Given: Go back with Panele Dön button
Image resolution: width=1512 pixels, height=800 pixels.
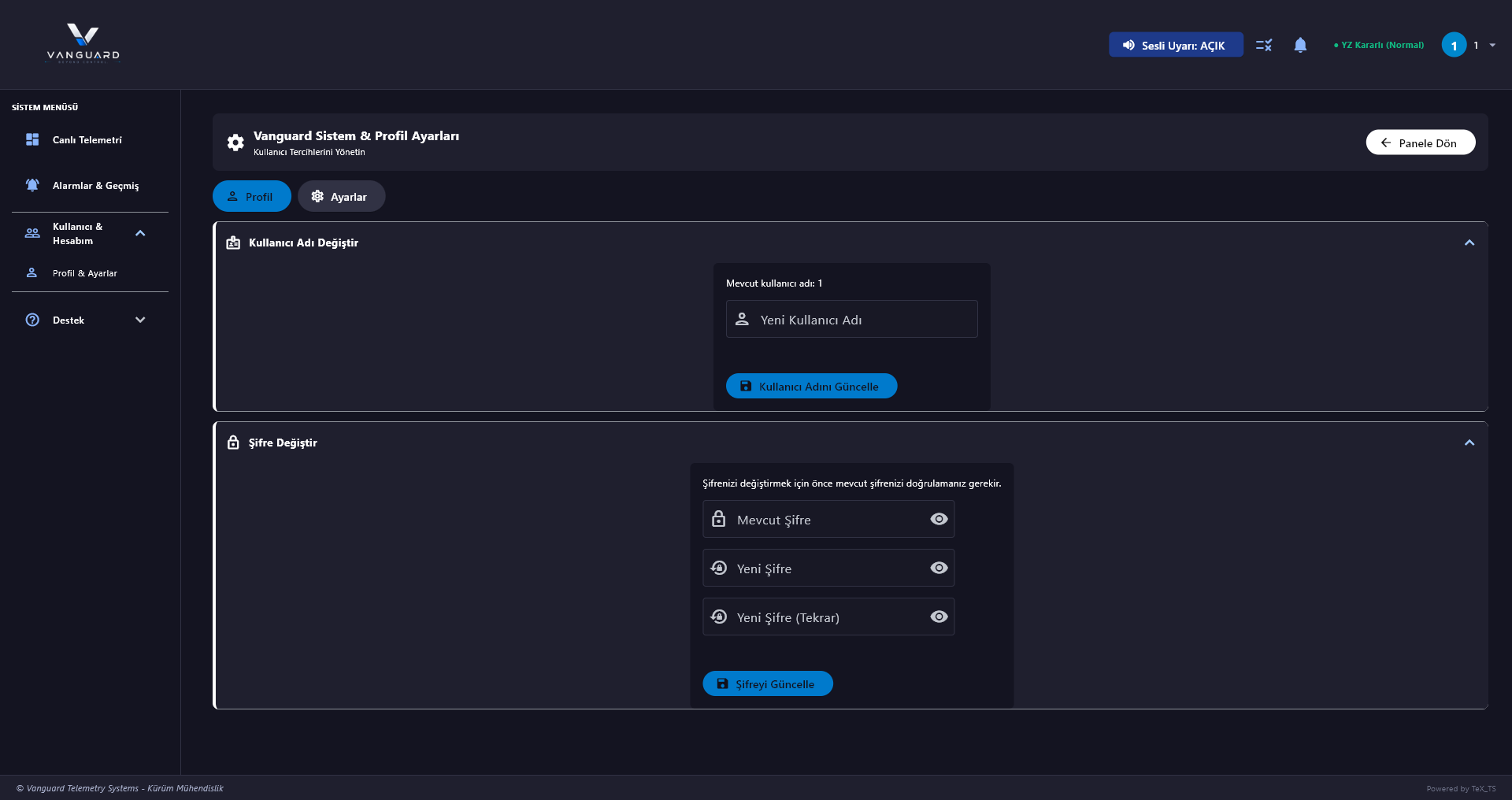Looking at the screenshot, I should click(x=1421, y=143).
